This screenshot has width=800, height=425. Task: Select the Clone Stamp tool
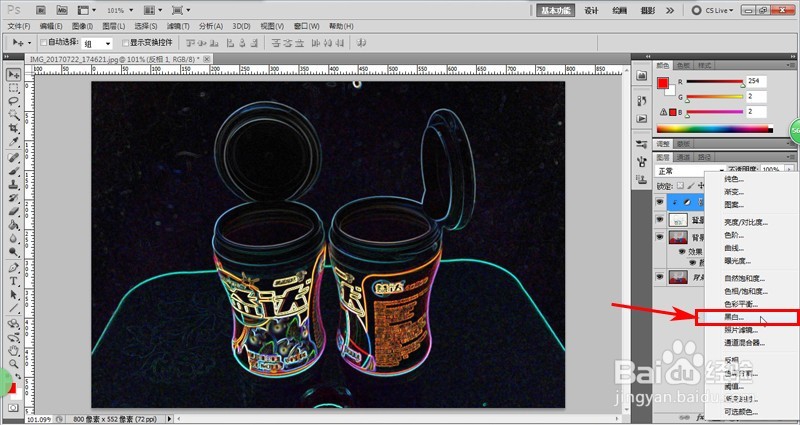(13, 184)
